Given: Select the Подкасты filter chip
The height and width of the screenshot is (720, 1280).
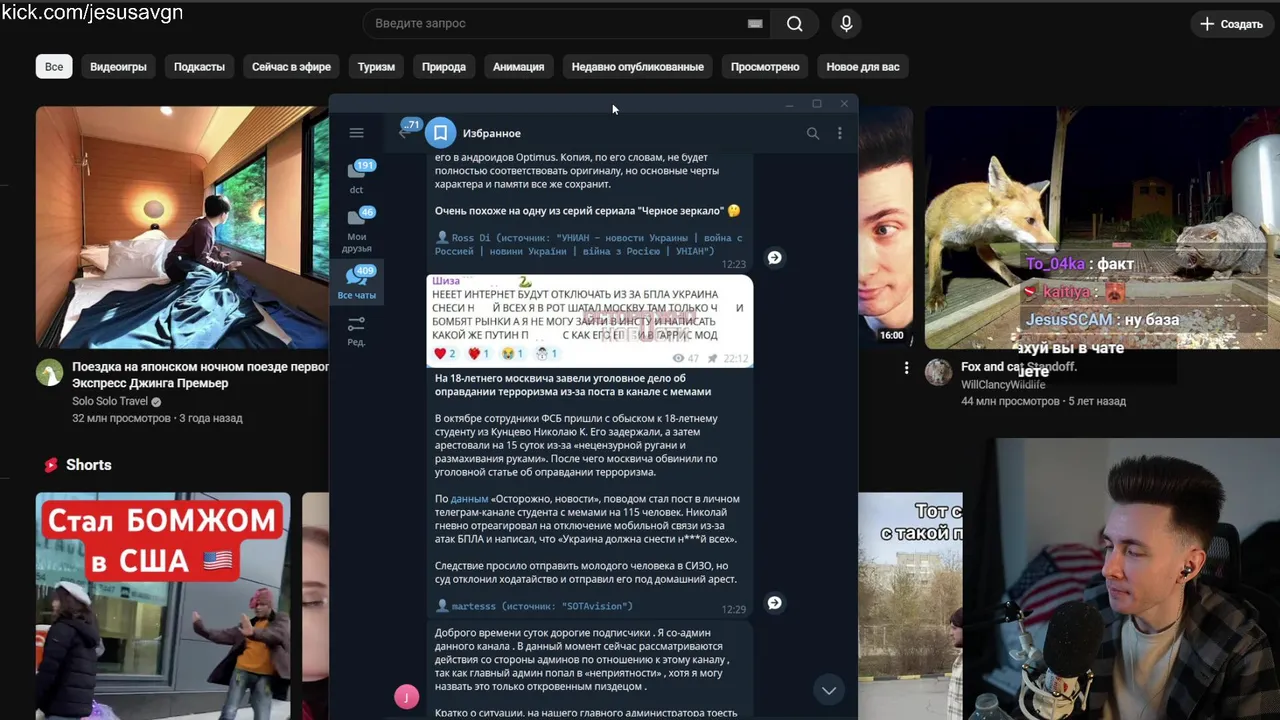Looking at the screenshot, I should click(x=199, y=67).
